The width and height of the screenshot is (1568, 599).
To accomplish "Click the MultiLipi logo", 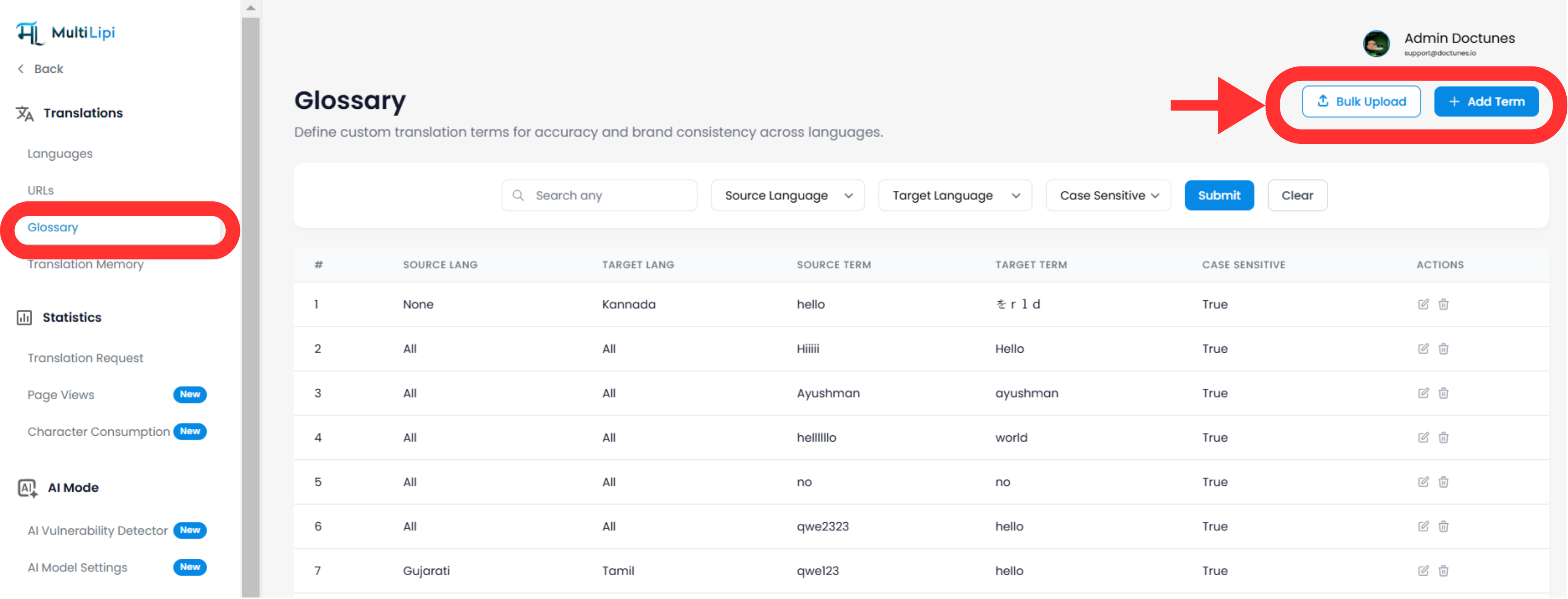I will point(66,33).
